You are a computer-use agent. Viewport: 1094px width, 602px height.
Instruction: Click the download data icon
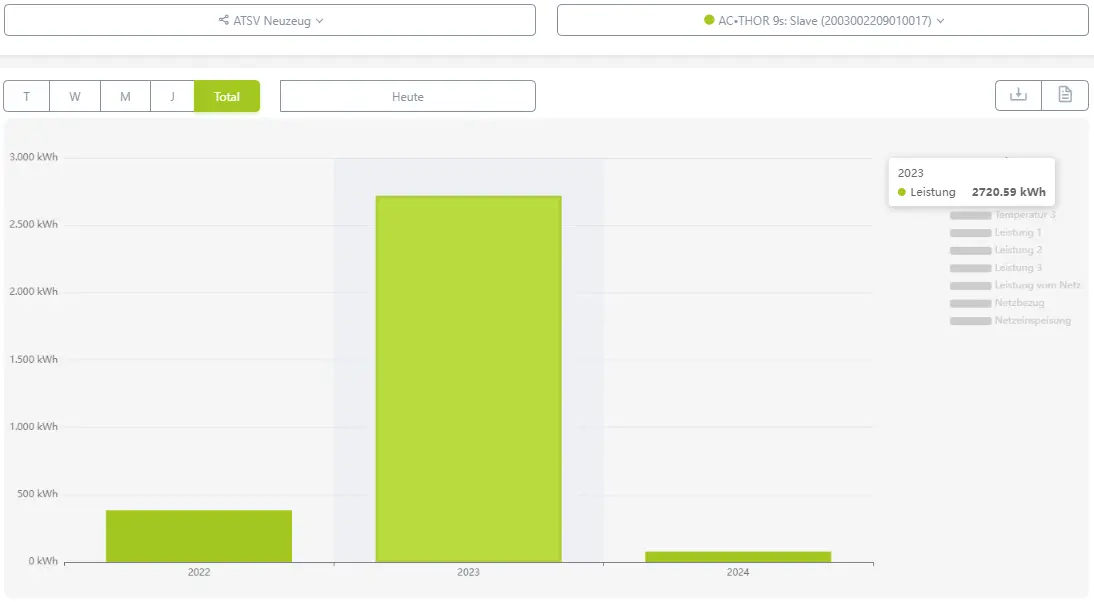(x=1019, y=95)
